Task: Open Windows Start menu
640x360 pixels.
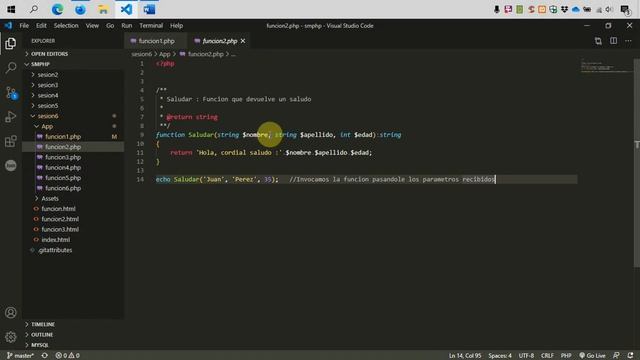Action: [x=11, y=9]
